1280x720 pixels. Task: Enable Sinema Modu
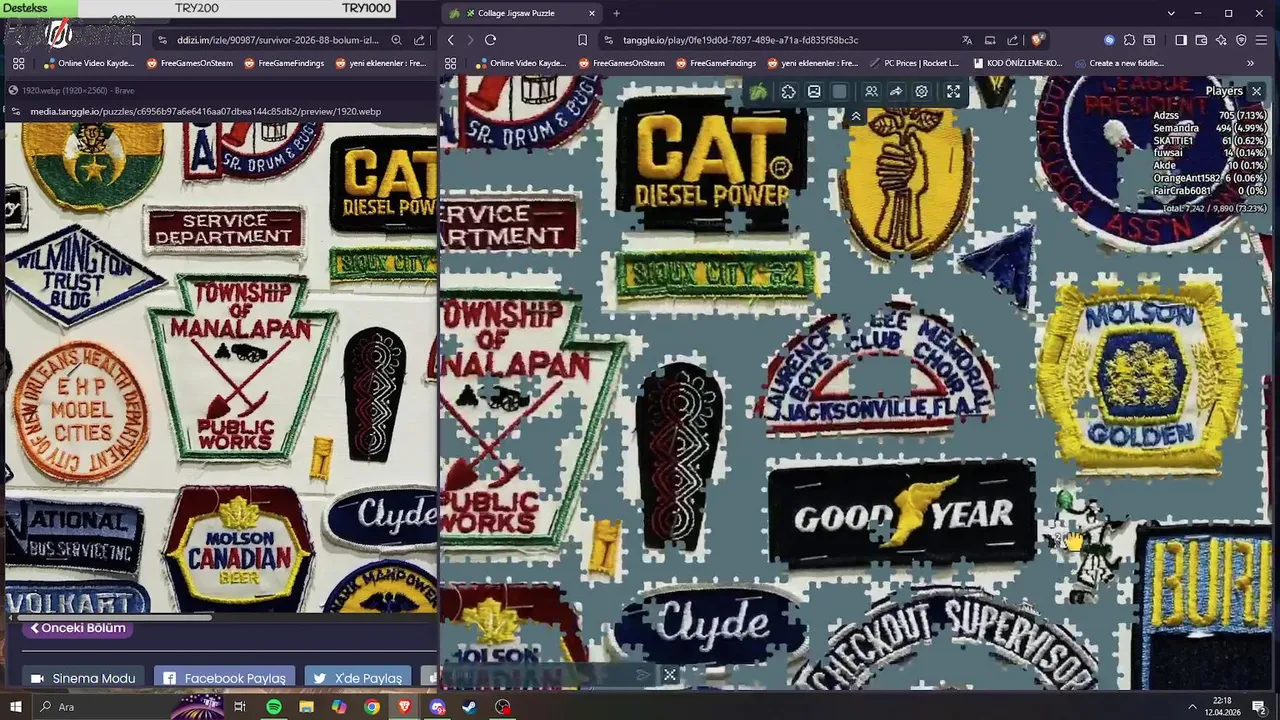tap(83, 678)
